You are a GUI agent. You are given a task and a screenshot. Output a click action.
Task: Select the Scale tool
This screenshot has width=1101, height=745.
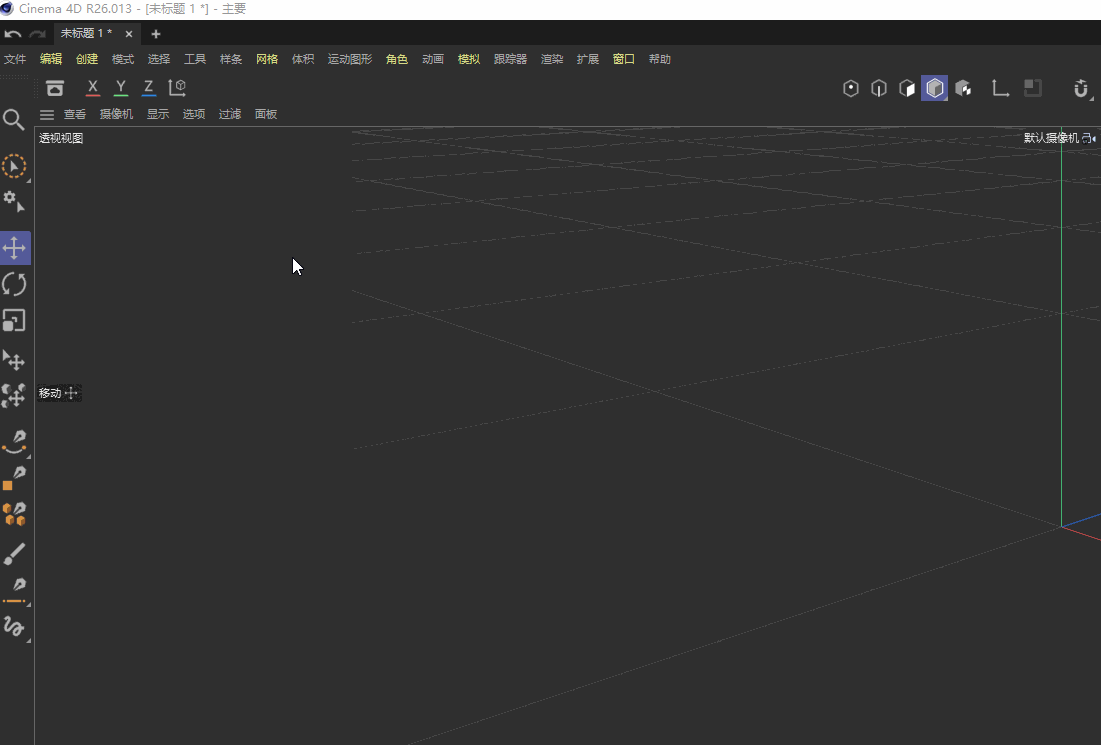[14, 321]
